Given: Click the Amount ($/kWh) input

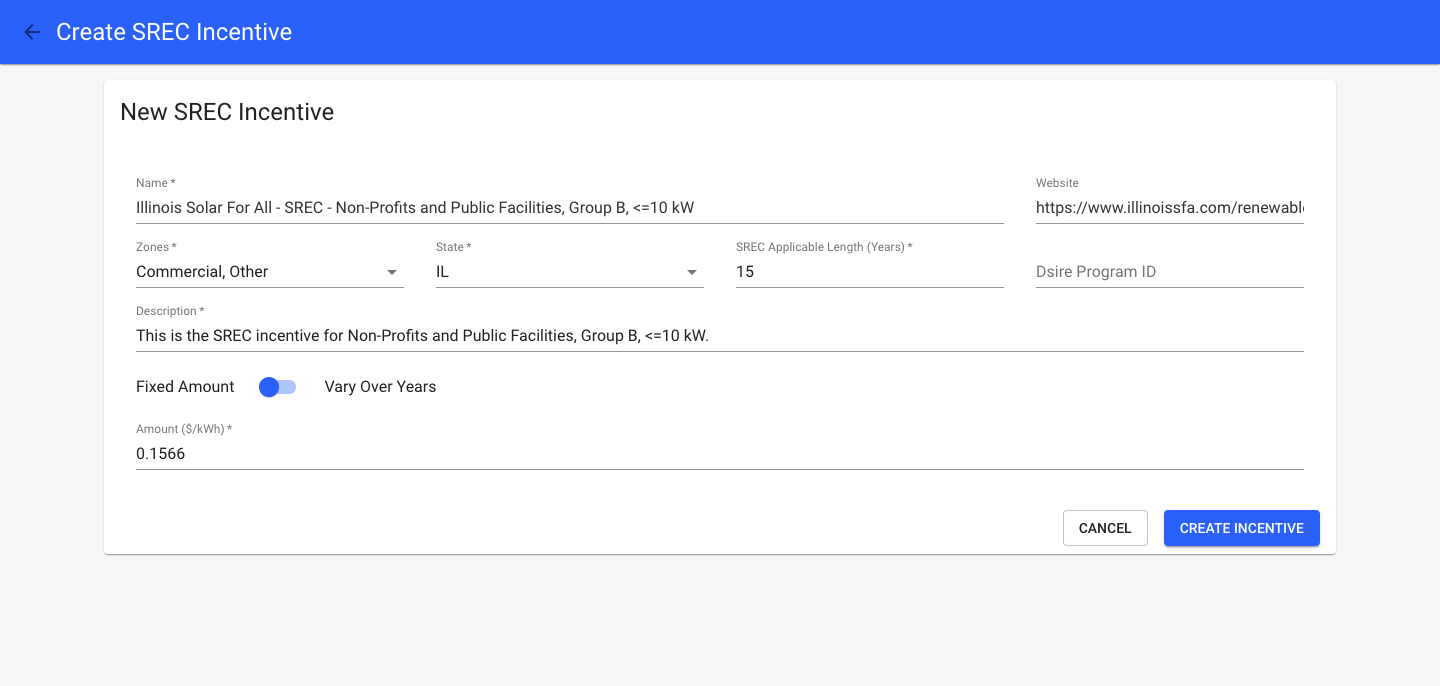Looking at the screenshot, I should point(719,454).
